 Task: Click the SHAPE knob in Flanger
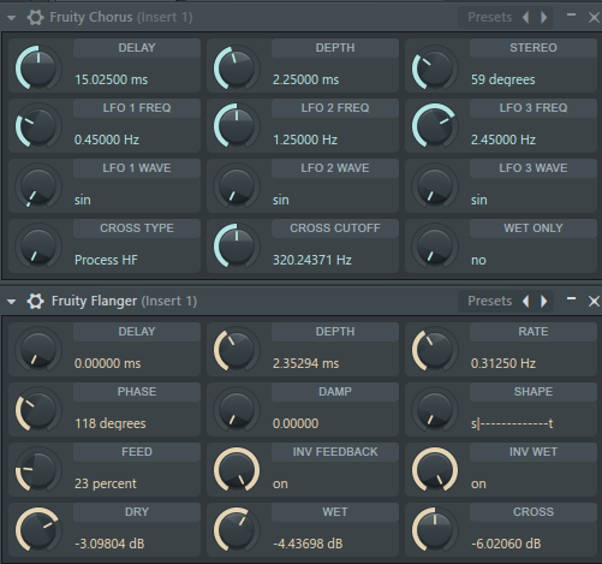tap(435, 411)
